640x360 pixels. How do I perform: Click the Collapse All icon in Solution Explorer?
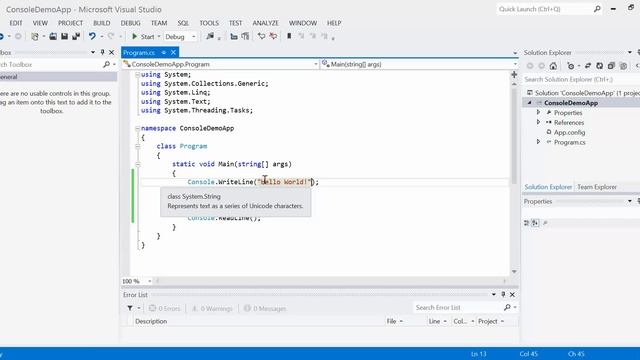pyautogui.click(x=611, y=66)
